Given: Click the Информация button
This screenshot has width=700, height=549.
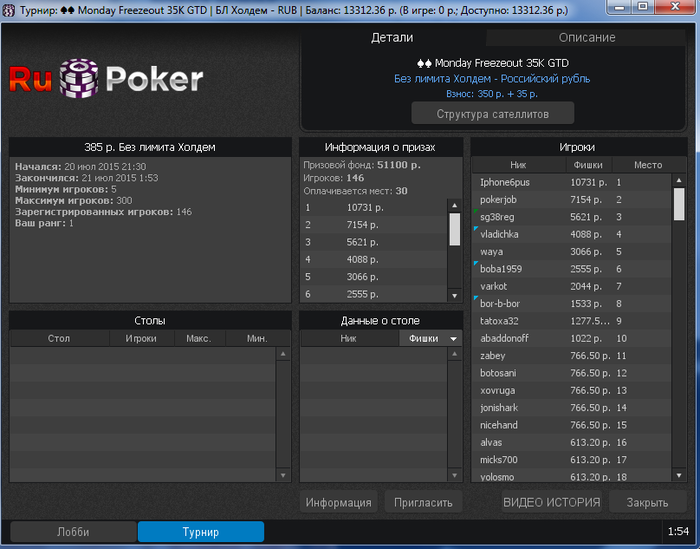Looking at the screenshot, I should (x=338, y=503).
